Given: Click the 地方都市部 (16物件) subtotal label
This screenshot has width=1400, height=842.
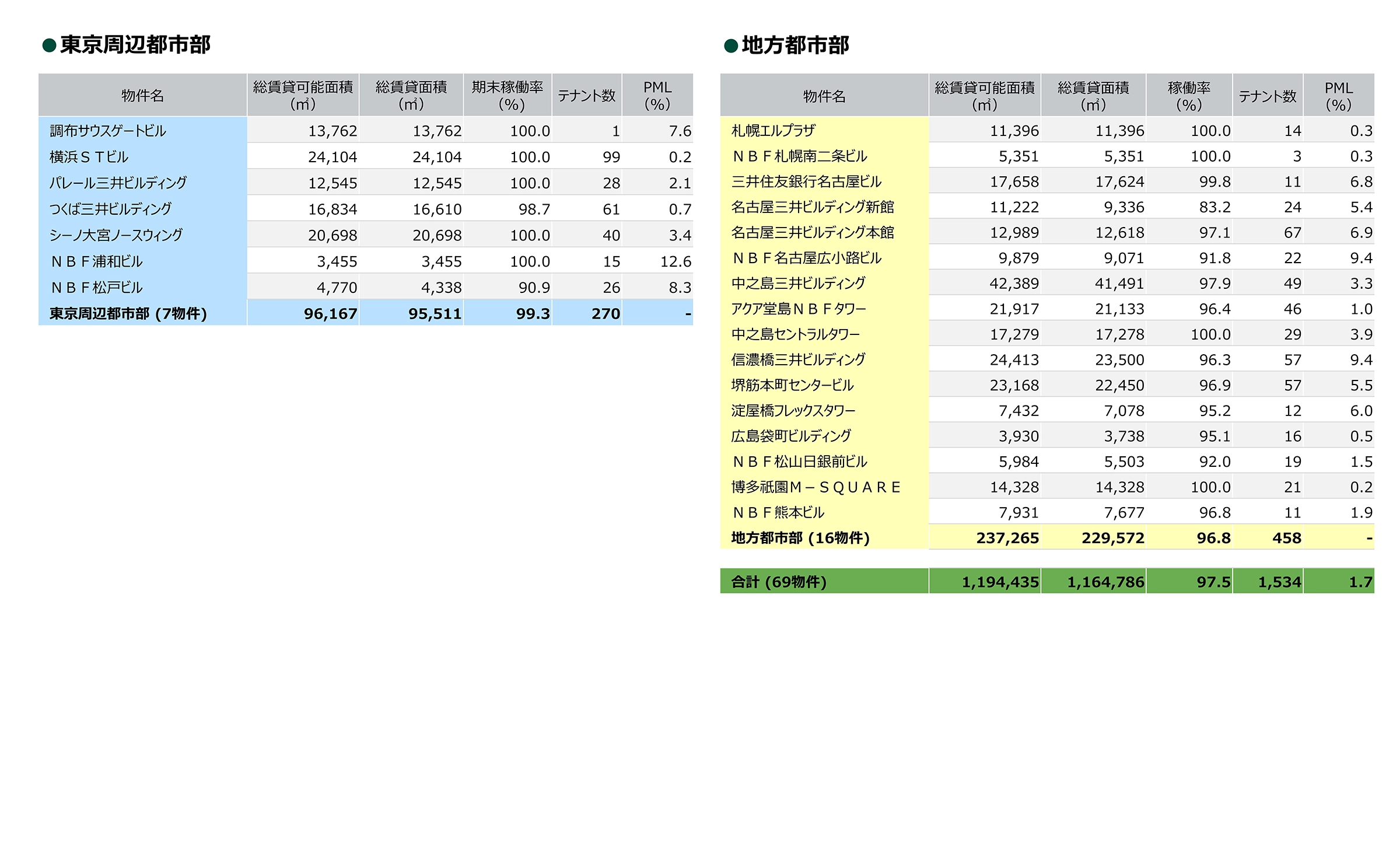Looking at the screenshot, I should tap(800, 538).
